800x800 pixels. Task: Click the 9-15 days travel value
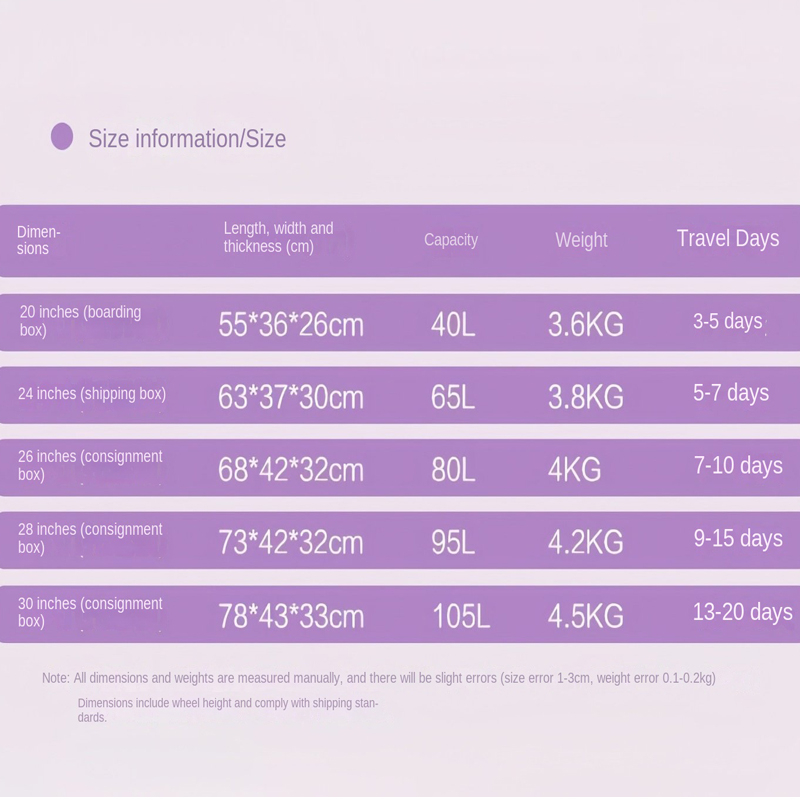(x=738, y=538)
